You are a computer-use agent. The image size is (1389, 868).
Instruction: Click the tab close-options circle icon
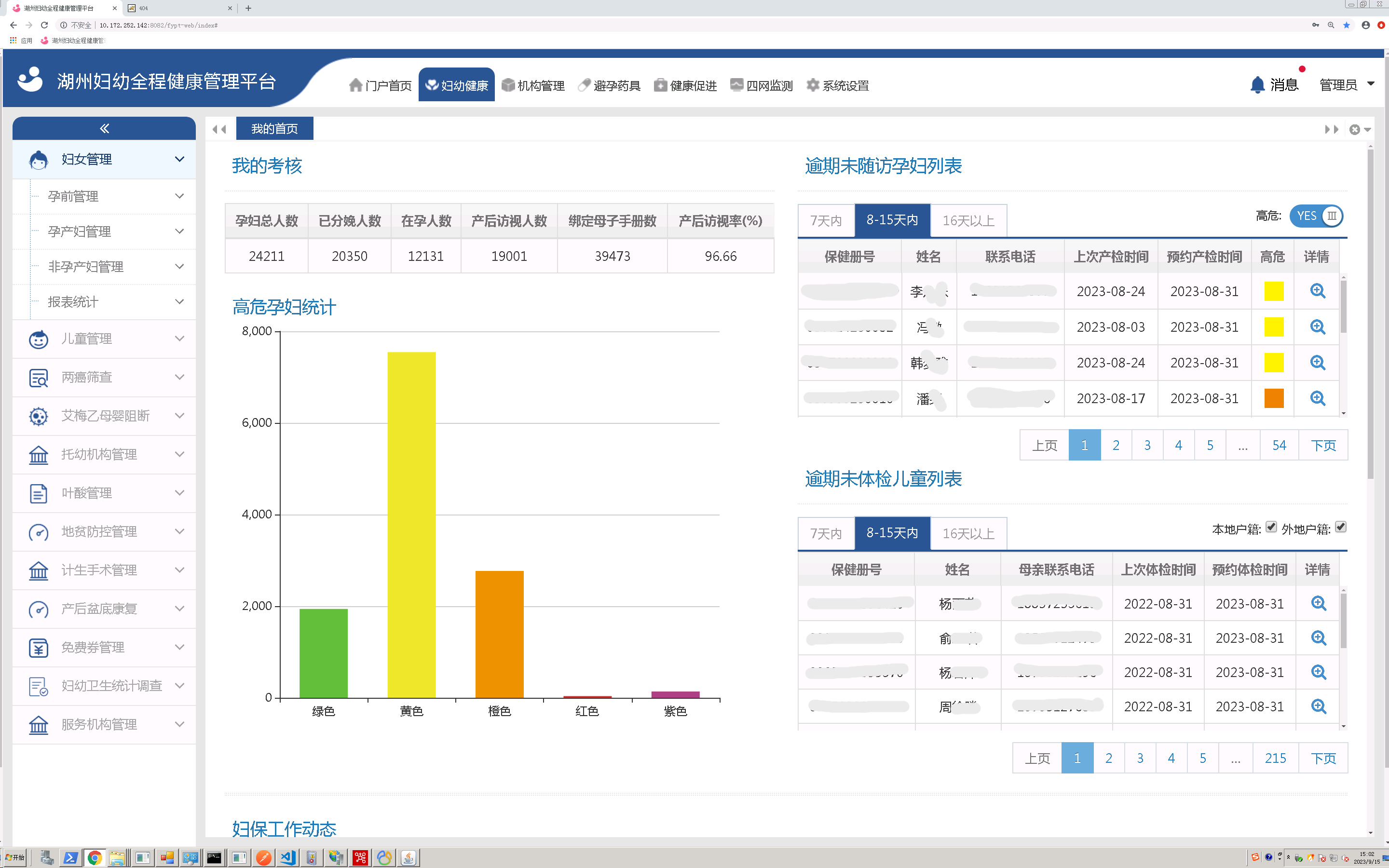[x=1355, y=129]
